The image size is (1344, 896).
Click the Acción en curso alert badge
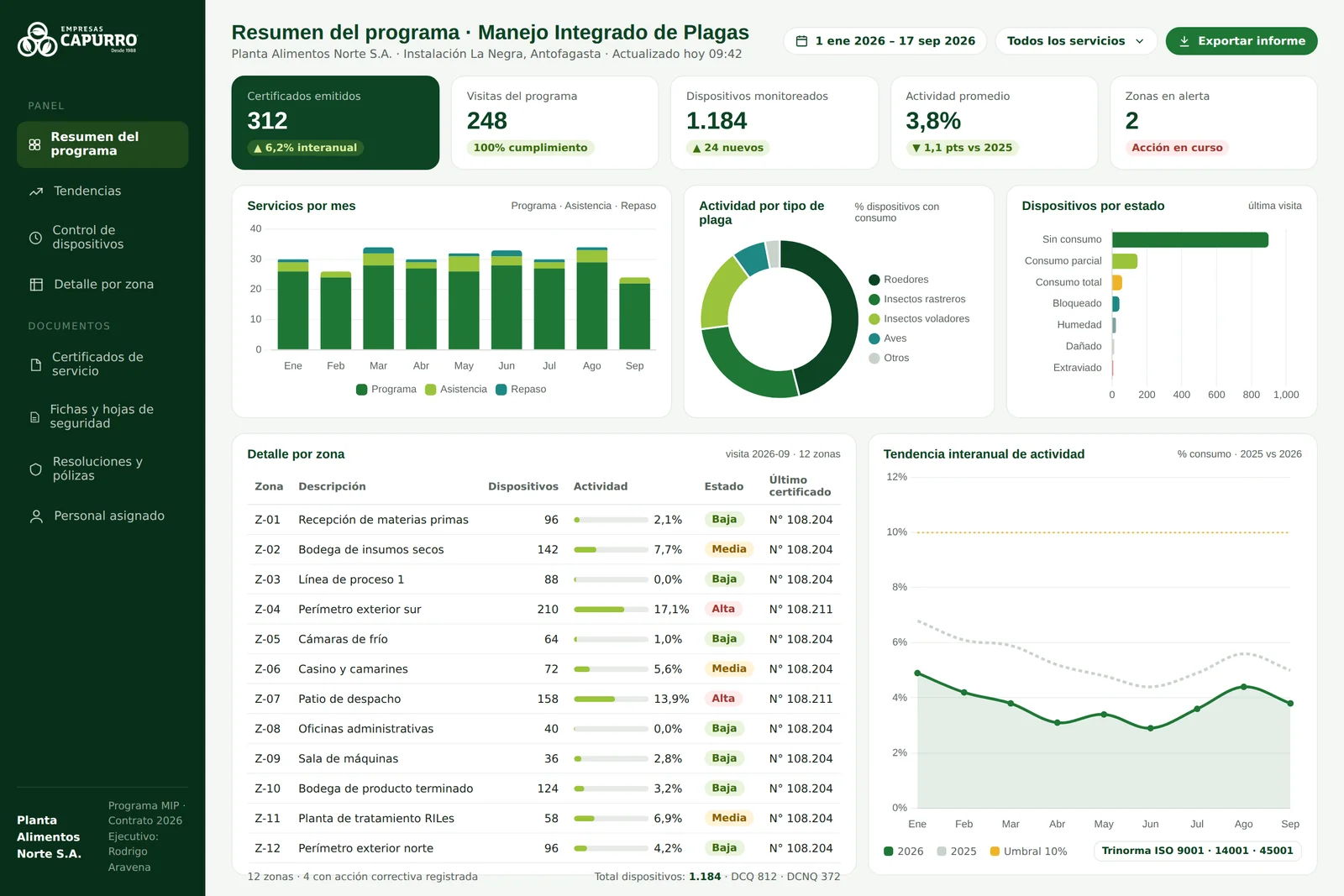(1177, 148)
